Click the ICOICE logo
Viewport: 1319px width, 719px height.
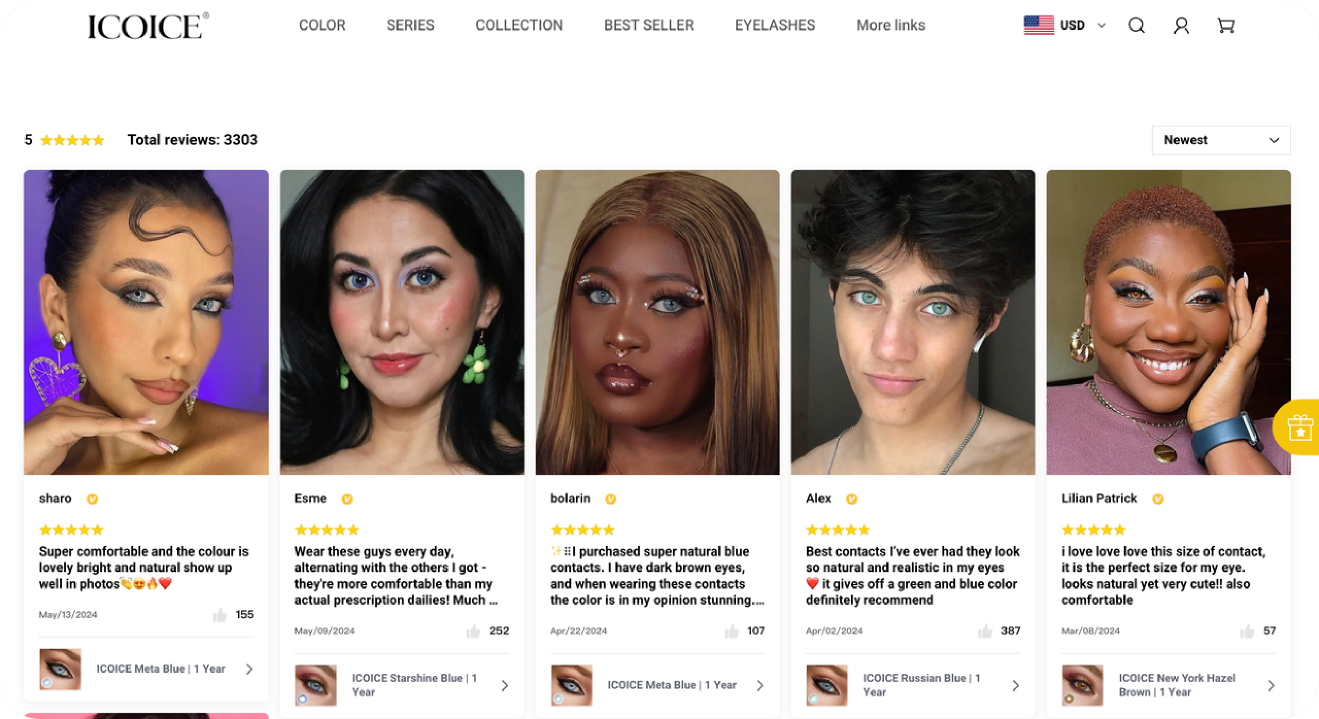click(148, 26)
